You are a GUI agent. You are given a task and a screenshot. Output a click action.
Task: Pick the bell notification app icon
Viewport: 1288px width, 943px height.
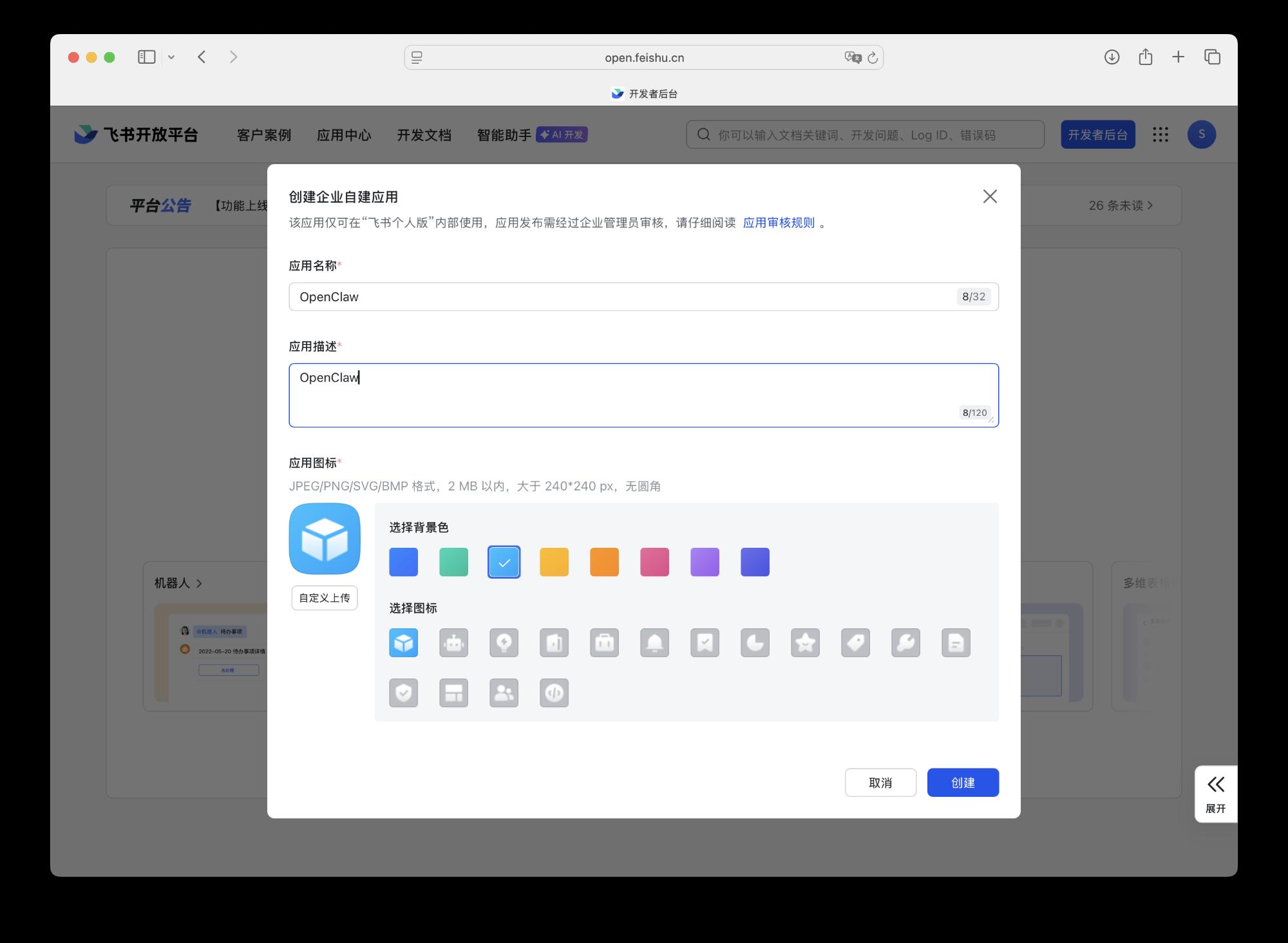point(654,643)
